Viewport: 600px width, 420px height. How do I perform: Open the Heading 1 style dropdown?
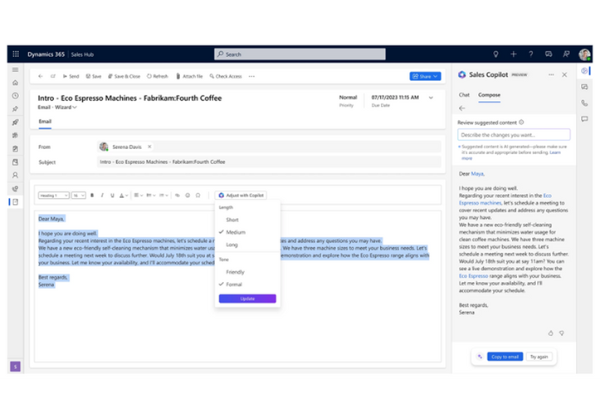click(x=52, y=195)
